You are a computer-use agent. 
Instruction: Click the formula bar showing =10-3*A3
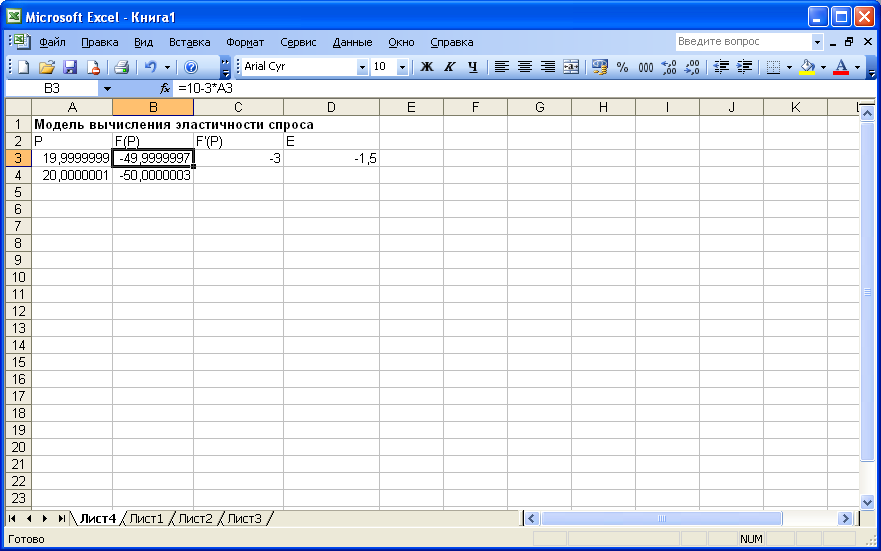pyautogui.click(x=523, y=88)
